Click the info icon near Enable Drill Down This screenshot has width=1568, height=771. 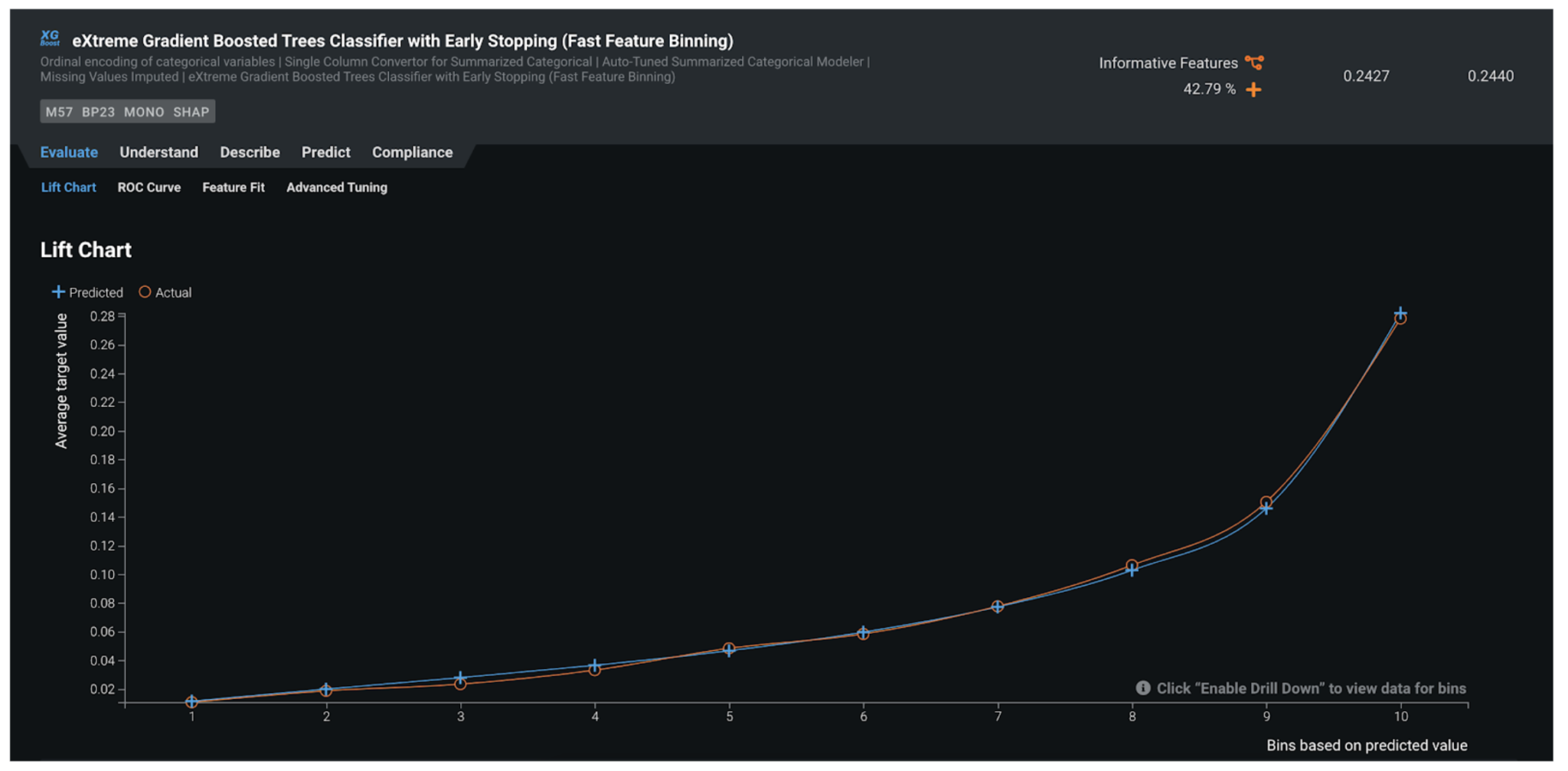(x=1142, y=688)
